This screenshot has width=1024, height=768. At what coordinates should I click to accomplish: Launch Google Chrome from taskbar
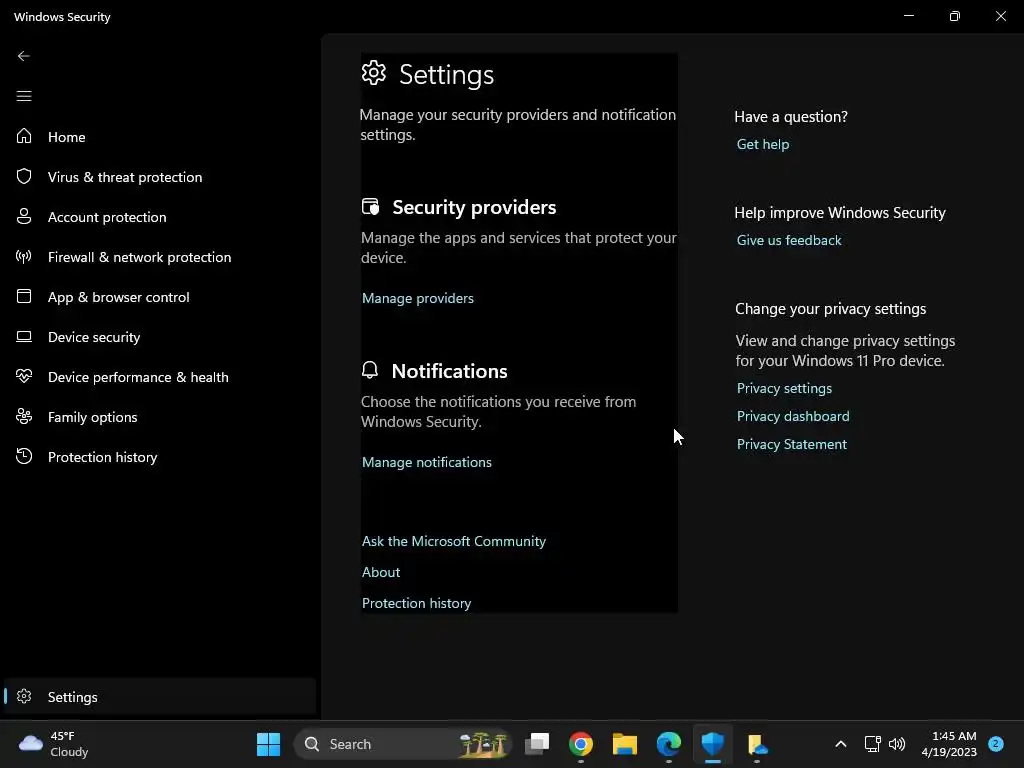[581, 744]
